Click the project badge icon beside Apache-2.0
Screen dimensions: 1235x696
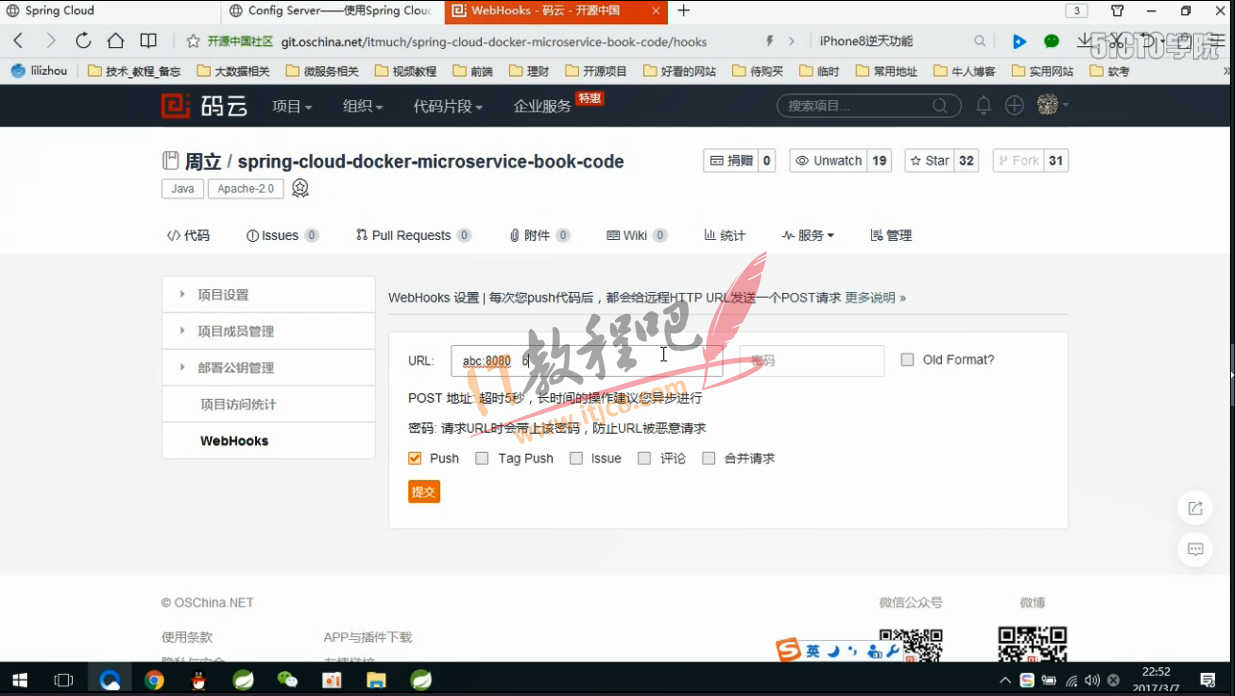300,188
